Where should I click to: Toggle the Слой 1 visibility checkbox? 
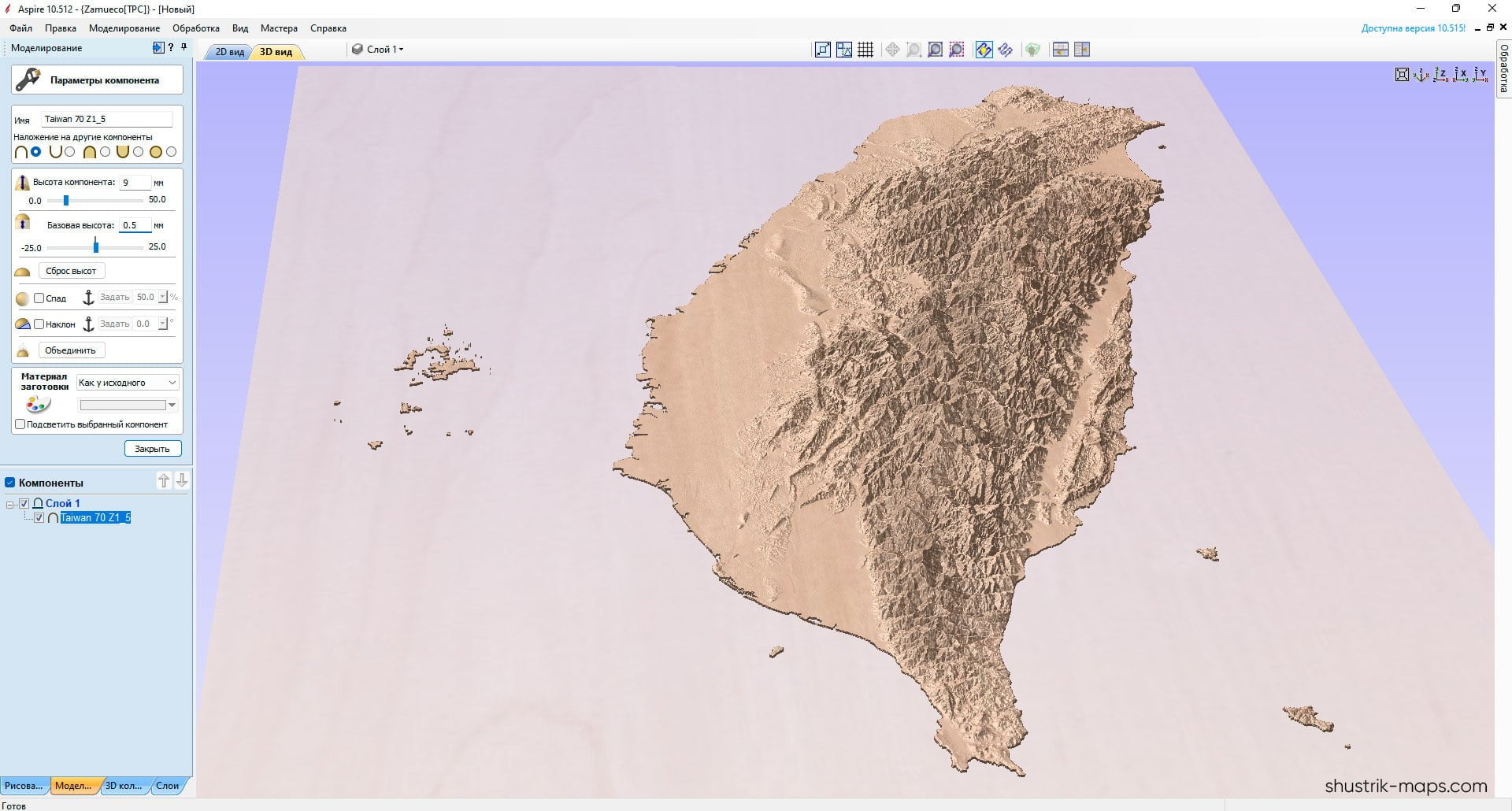[24, 503]
